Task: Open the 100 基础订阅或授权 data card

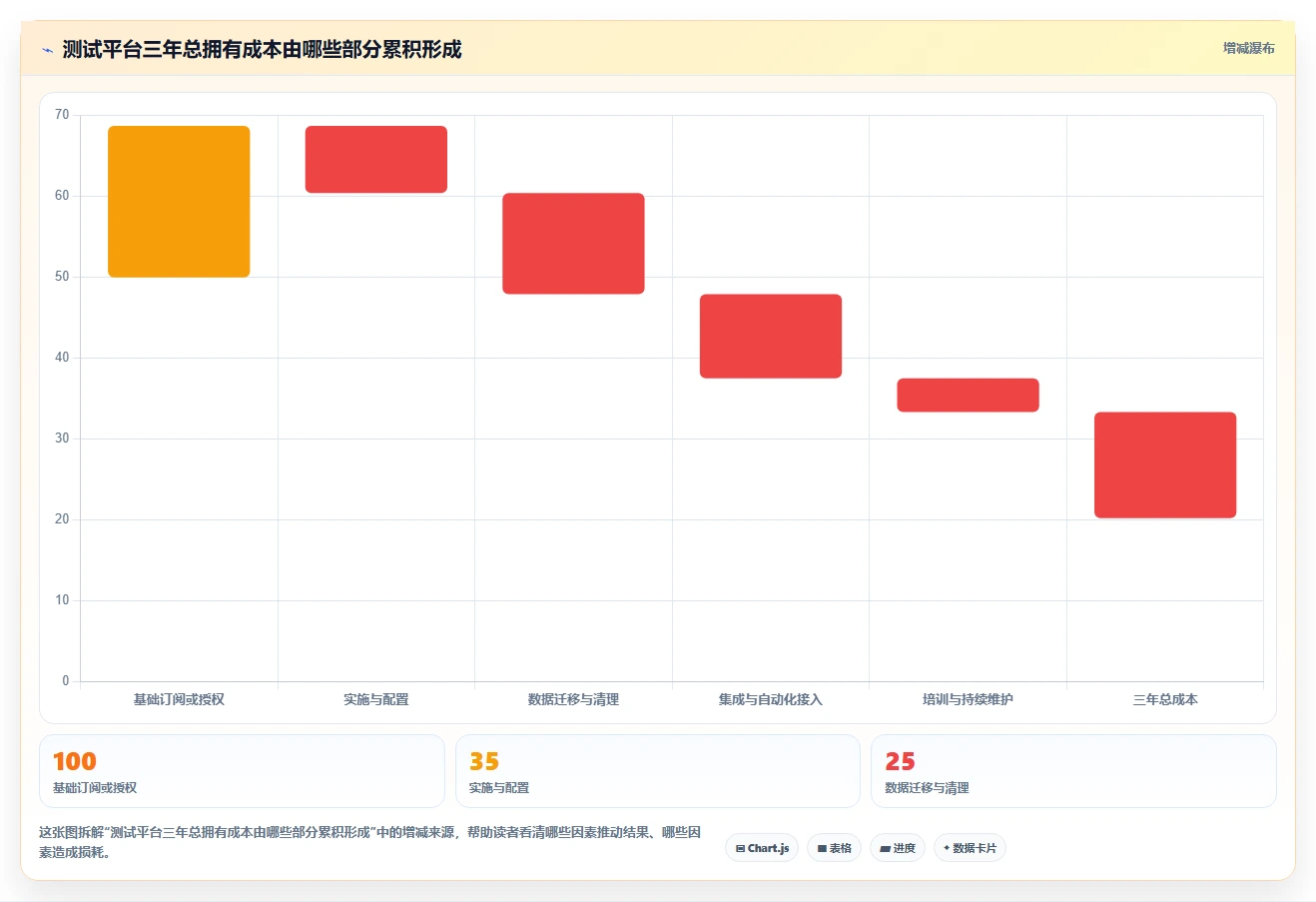Action: (x=242, y=771)
